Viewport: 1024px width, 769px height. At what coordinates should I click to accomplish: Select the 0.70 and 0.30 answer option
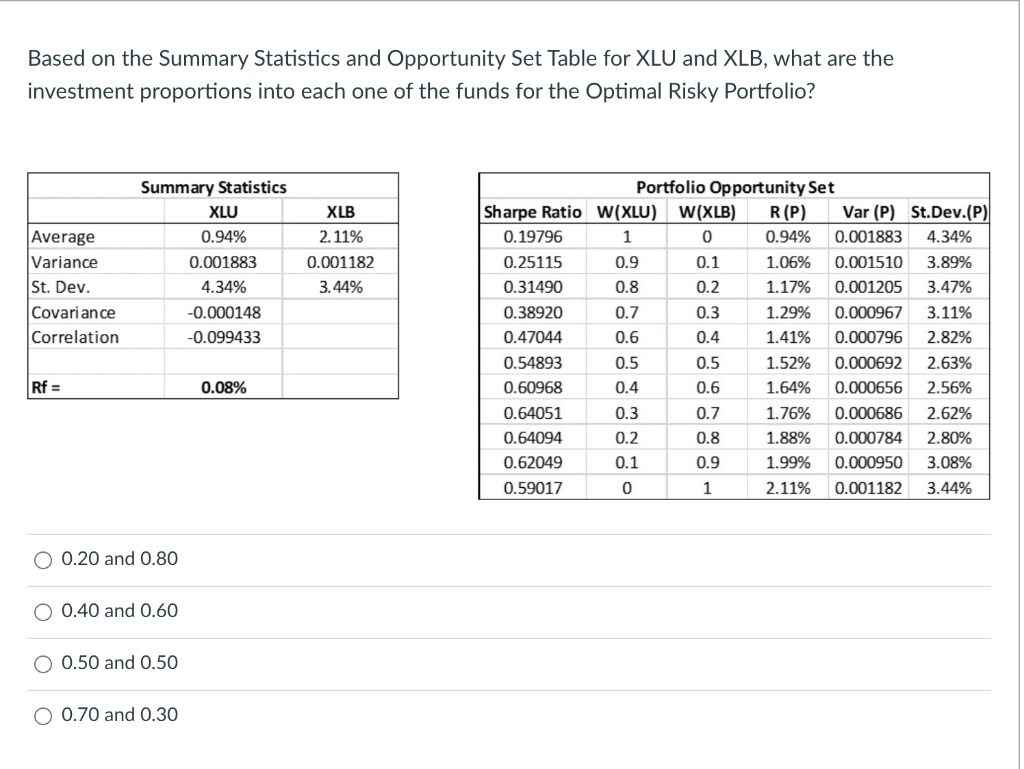click(43, 716)
